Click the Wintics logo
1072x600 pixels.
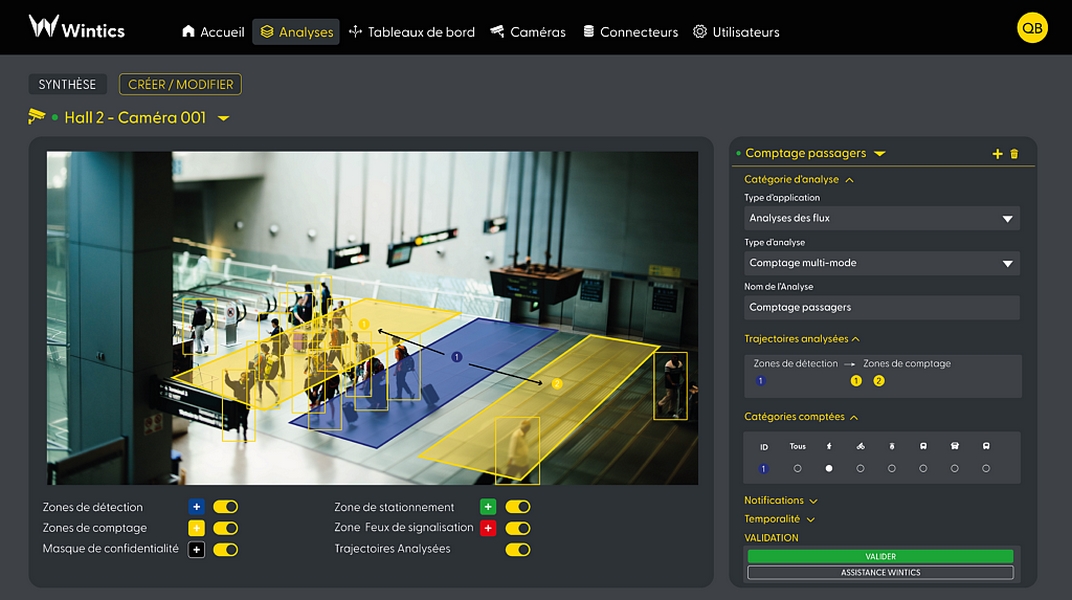77,28
